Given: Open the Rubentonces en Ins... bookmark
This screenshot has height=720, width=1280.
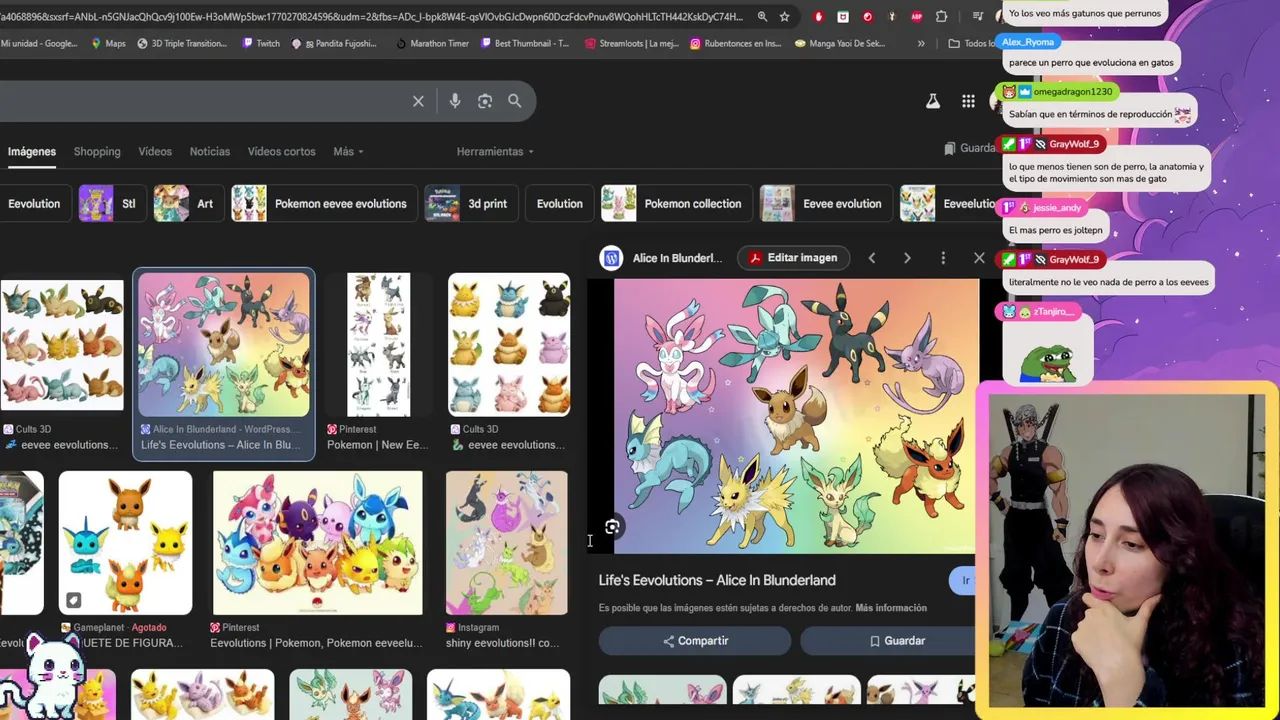Looking at the screenshot, I should click(x=735, y=44).
